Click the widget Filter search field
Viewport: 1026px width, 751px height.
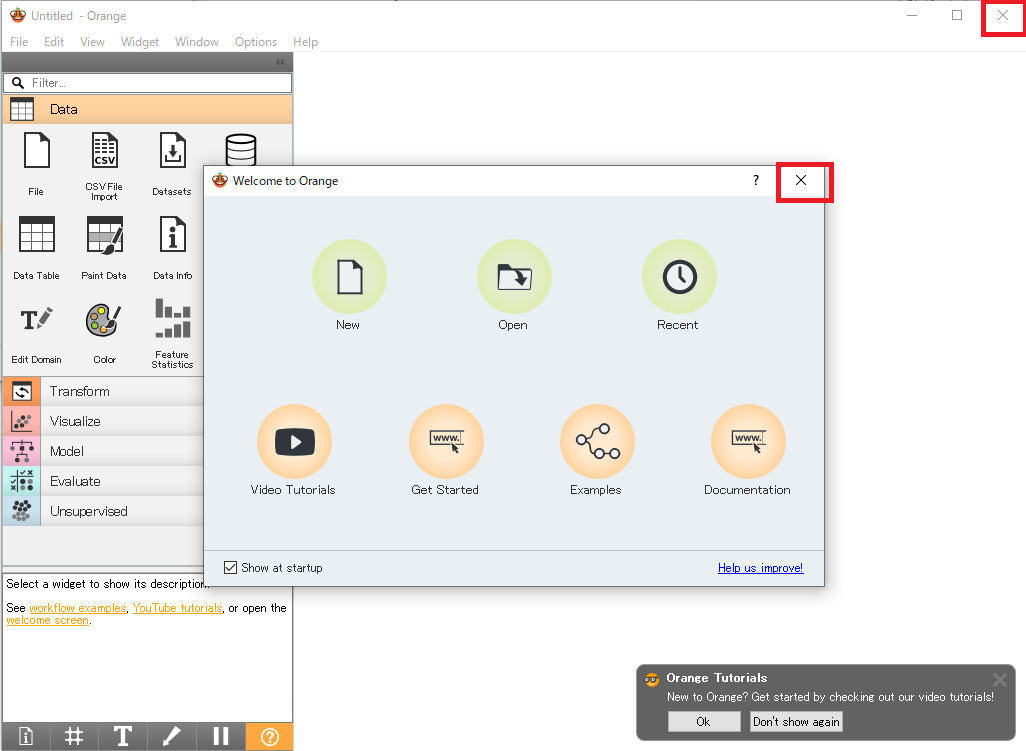tap(150, 83)
